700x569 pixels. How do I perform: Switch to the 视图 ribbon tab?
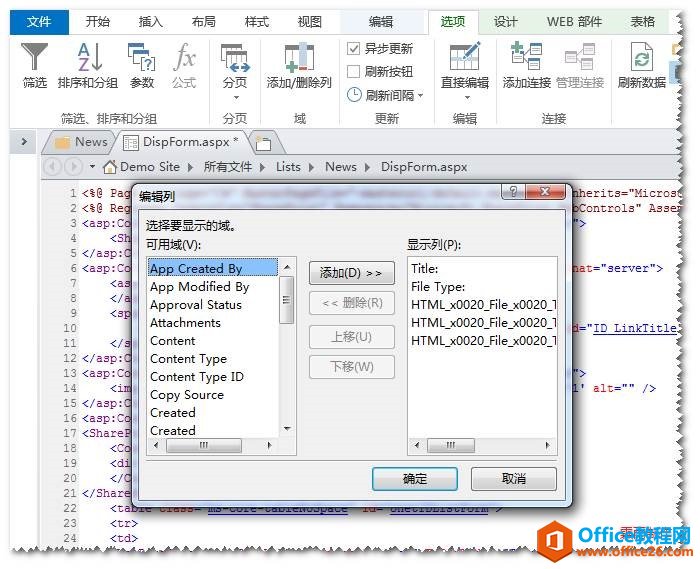pos(309,22)
